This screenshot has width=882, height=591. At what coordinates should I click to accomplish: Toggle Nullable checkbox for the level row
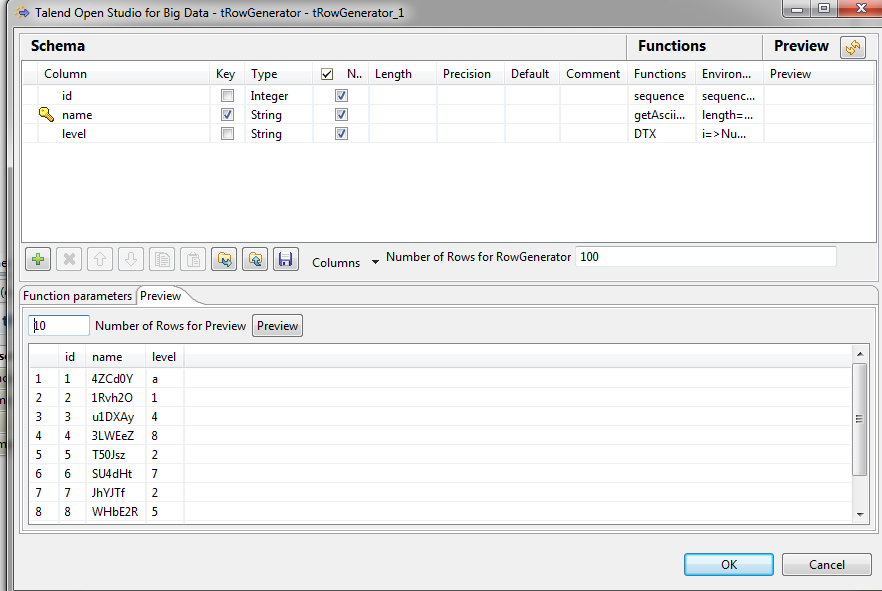coord(341,134)
